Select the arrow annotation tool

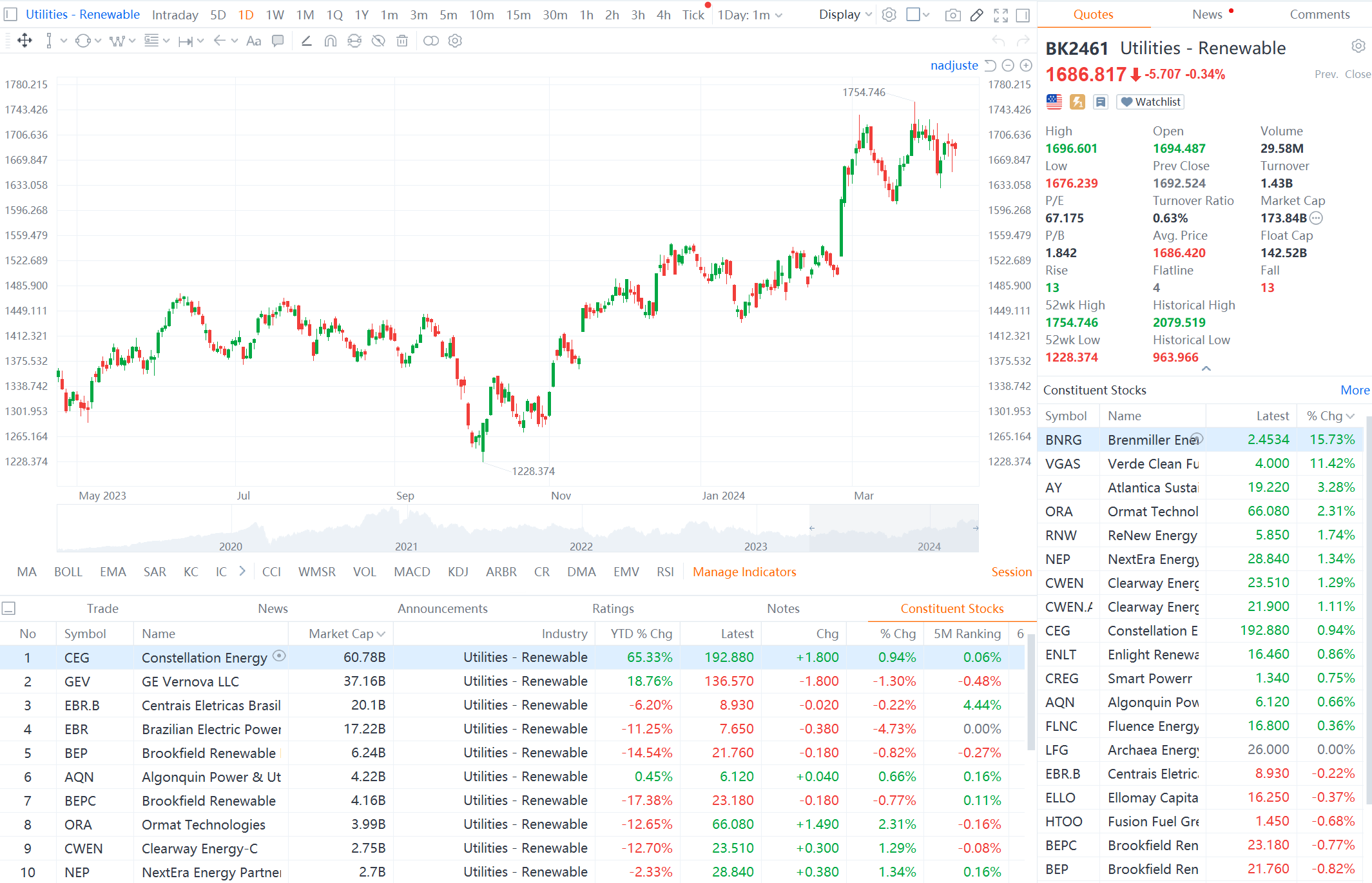(x=220, y=41)
